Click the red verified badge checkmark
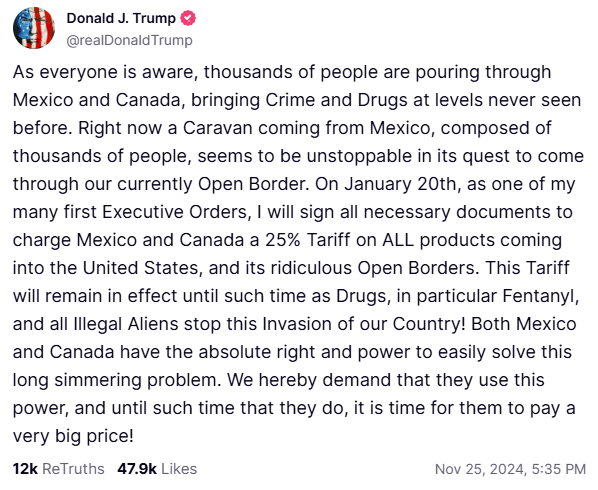Screen dimensions: 598x490 click(188, 18)
